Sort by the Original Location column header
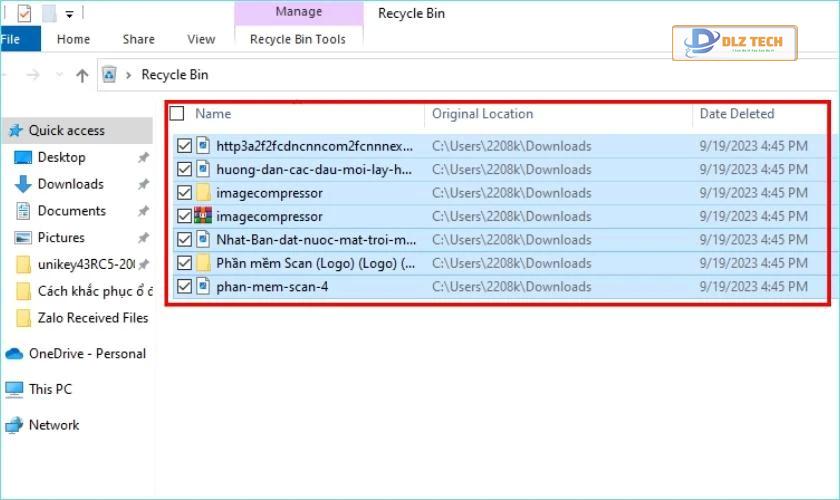Image resolution: width=840 pixels, height=500 pixels. coord(483,114)
